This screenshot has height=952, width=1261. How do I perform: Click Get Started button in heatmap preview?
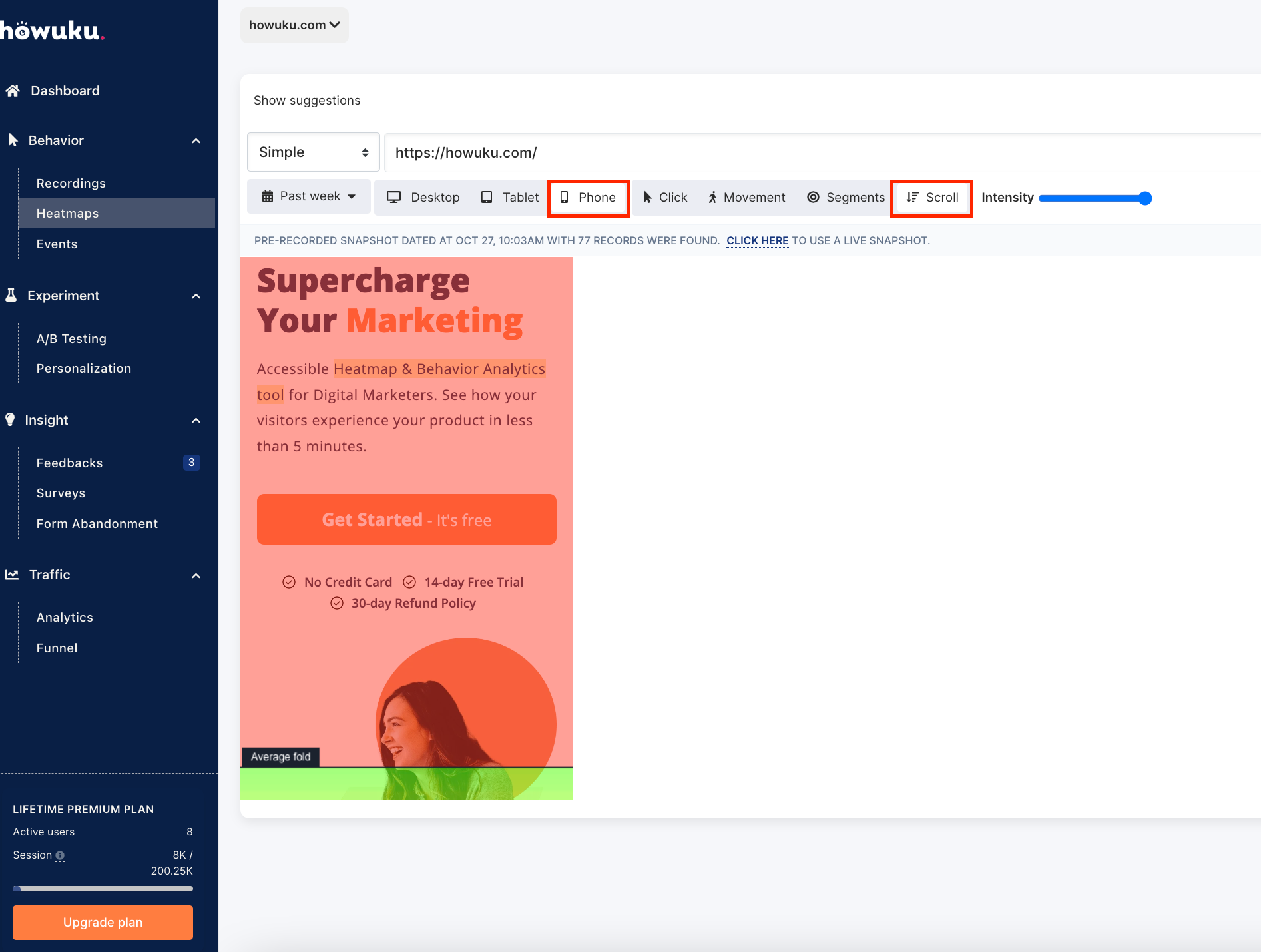click(x=407, y=519)
